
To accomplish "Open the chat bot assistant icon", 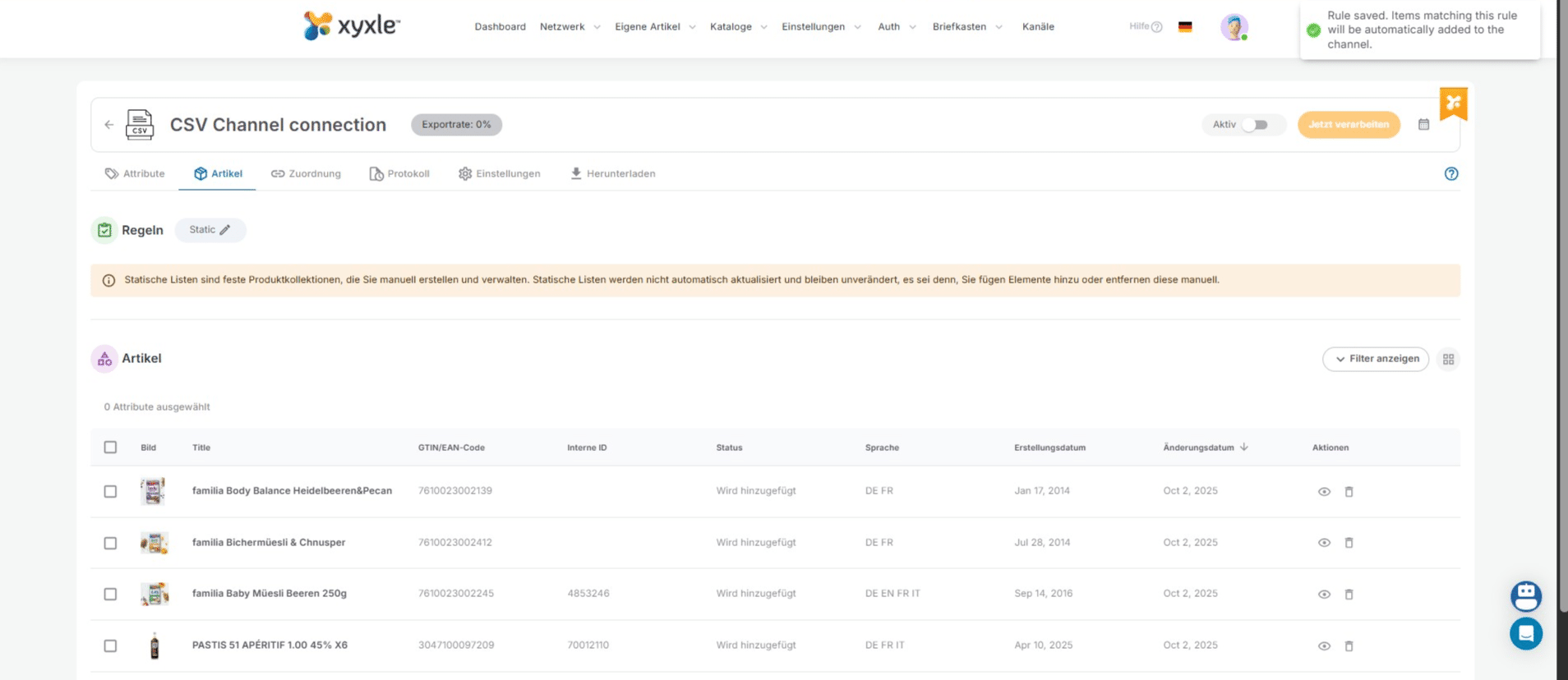I will click(1525, 596).
